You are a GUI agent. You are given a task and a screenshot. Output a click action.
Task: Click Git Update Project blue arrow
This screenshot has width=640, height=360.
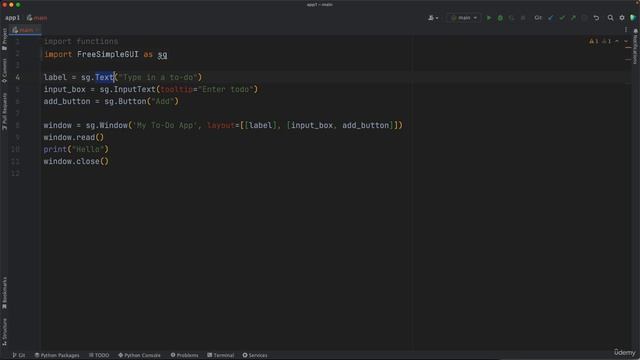(x=551, y=18)
